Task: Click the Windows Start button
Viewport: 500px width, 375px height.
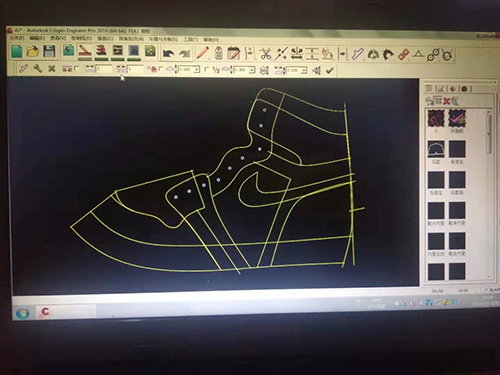Action: [x=22, y=313]
